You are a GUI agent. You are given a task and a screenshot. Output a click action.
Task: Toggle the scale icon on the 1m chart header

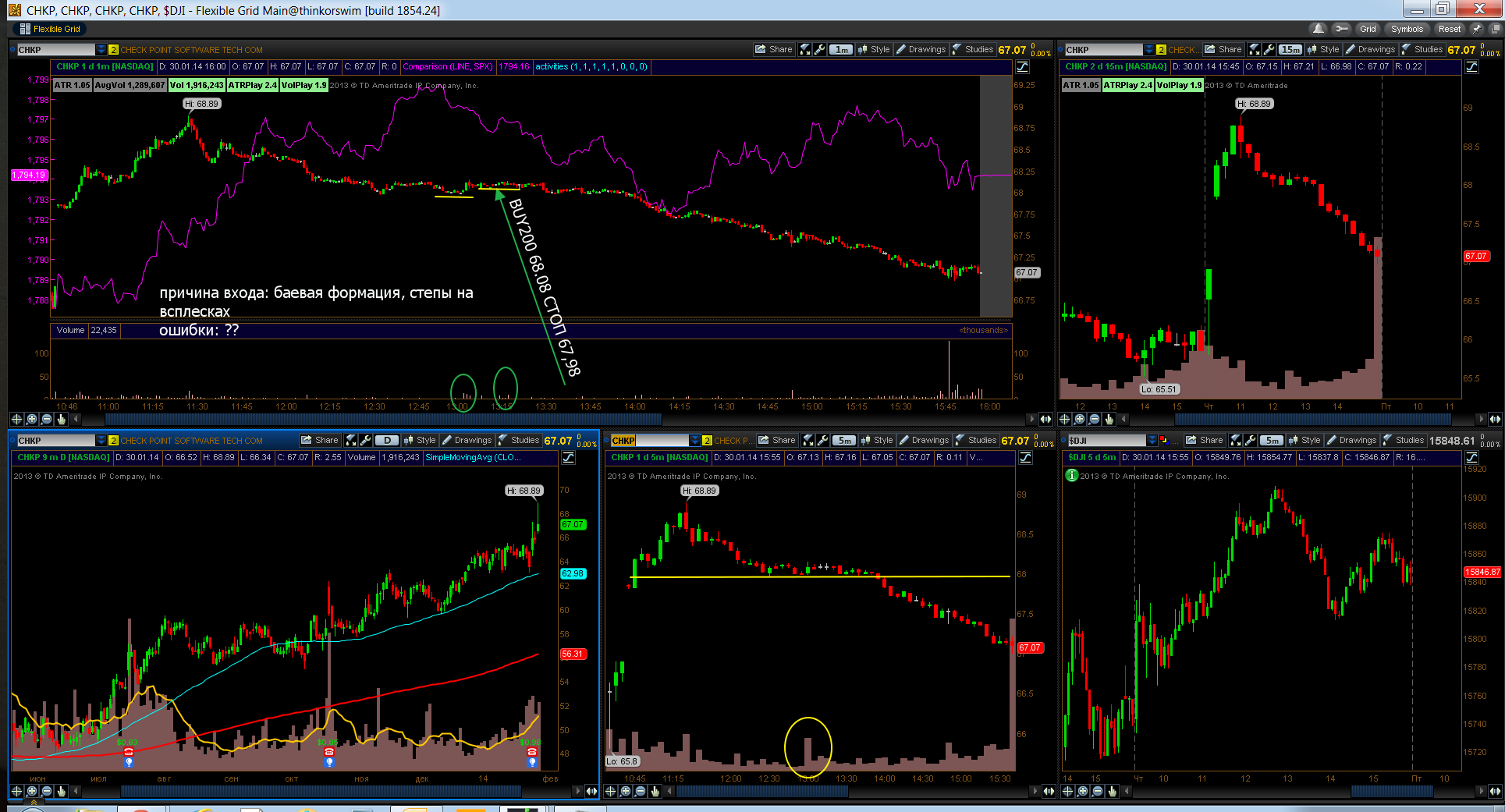click(1022, 67)
